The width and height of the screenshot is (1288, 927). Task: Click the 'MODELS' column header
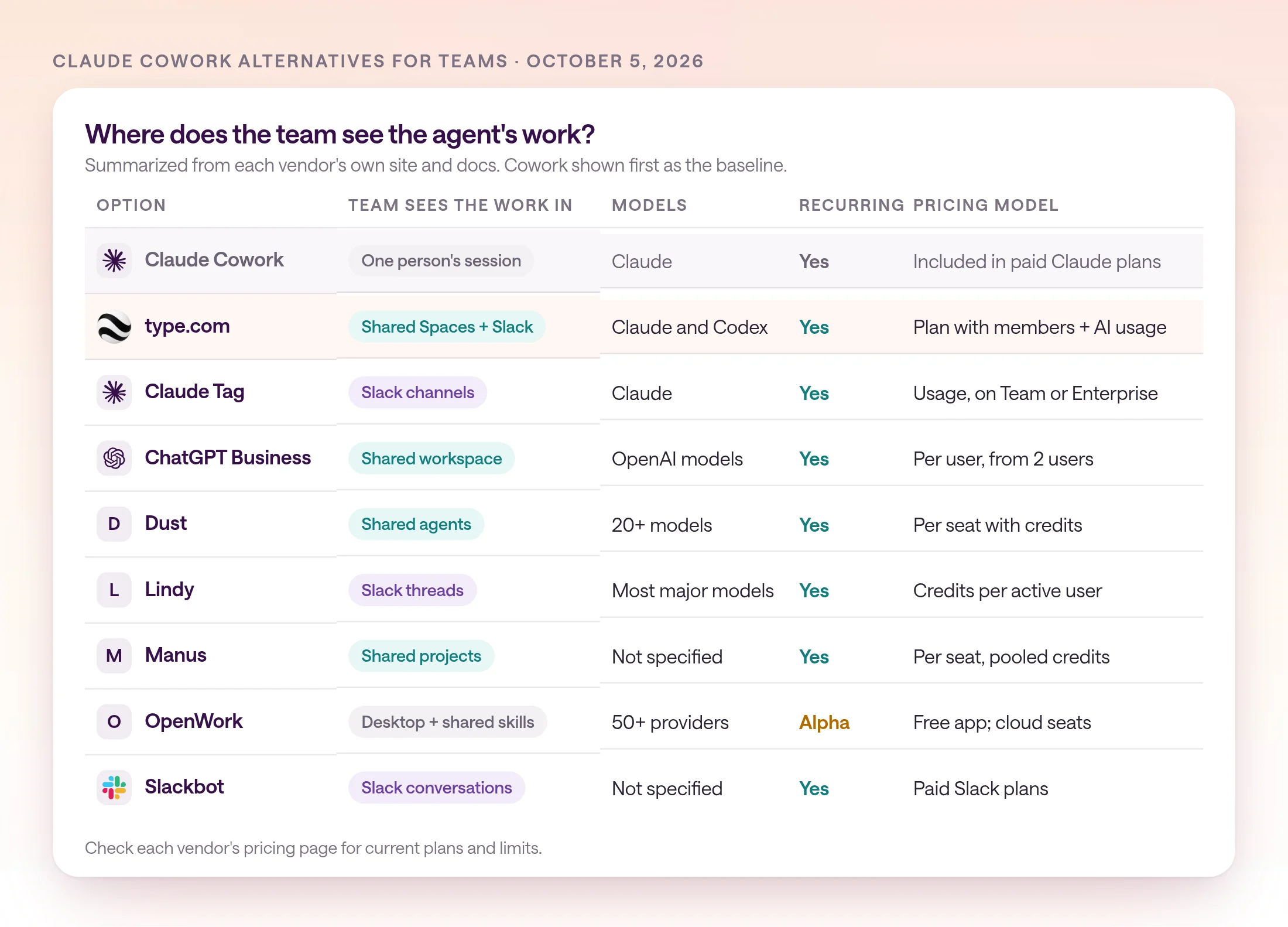[x=649, y=205]
